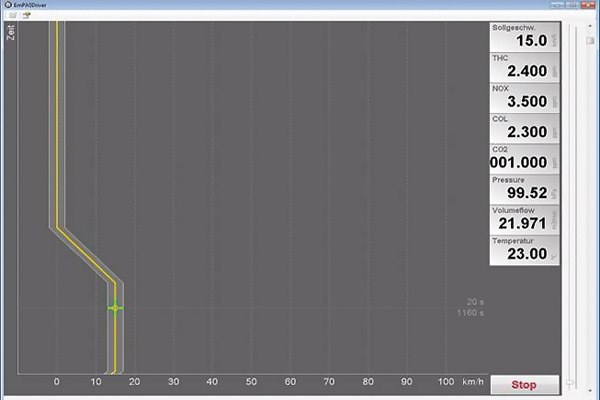This screenshot has height=400, width=600.
Task: Select the Volumeflow reading panel
Action: 526,217
